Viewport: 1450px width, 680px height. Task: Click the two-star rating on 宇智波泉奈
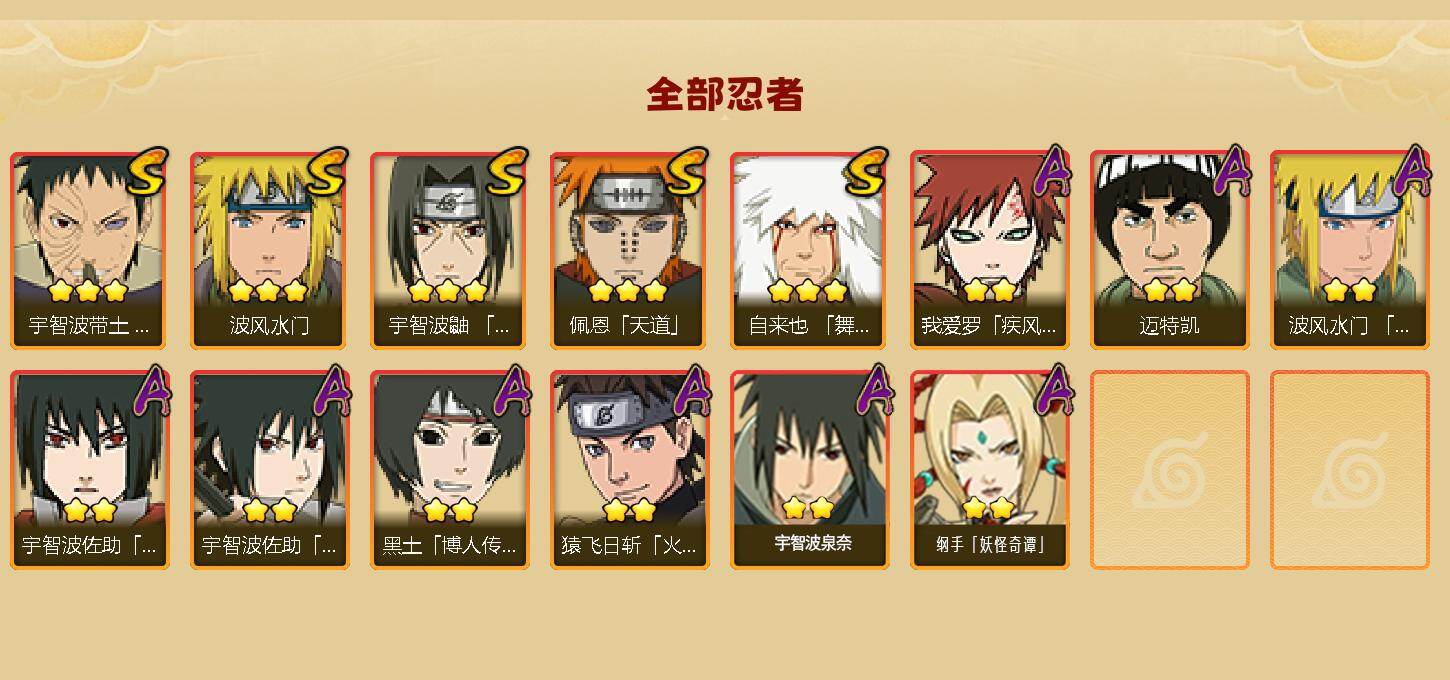click(x=809, y=509)
